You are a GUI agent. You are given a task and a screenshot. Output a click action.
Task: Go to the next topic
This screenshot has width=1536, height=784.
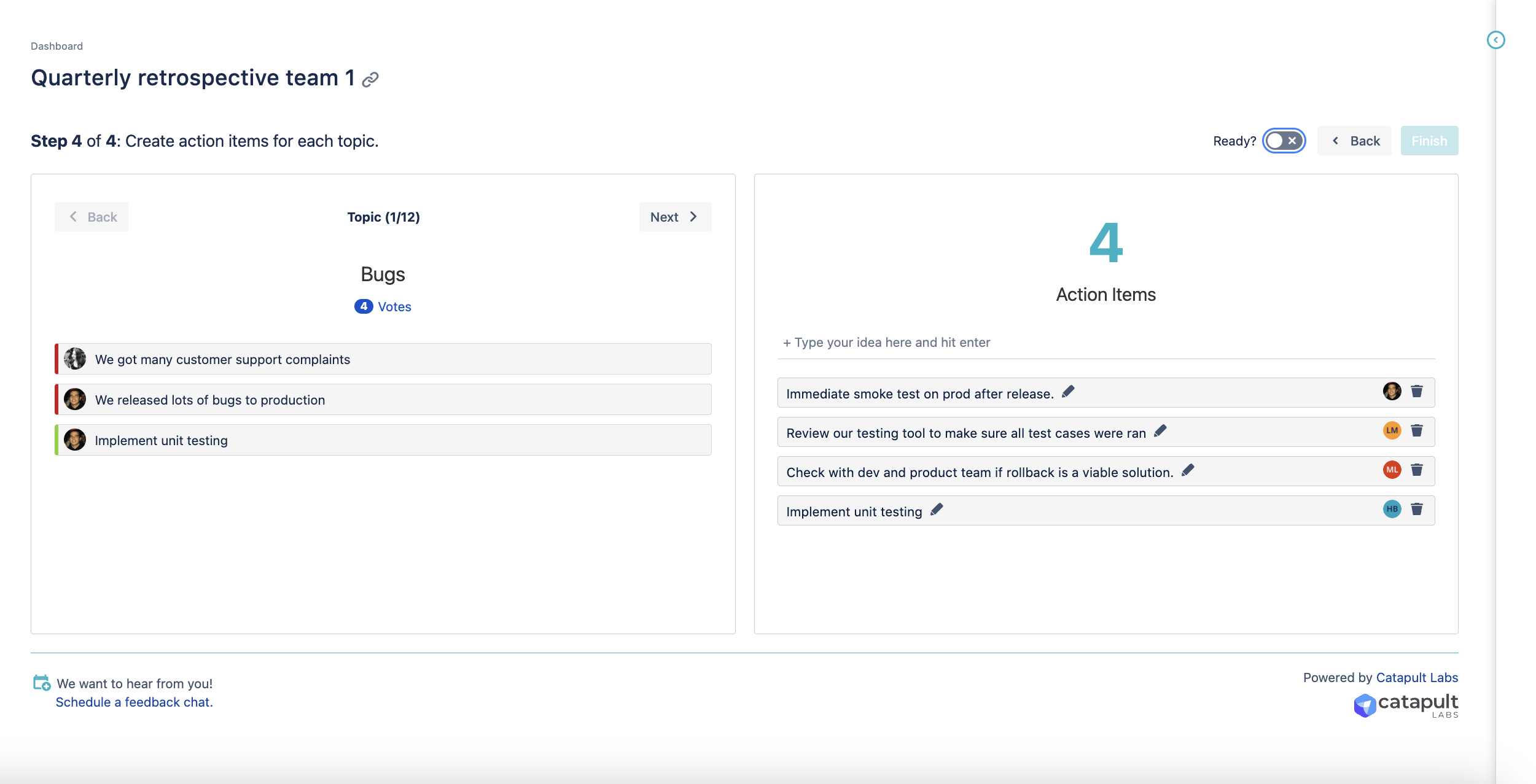pos(675,217)
